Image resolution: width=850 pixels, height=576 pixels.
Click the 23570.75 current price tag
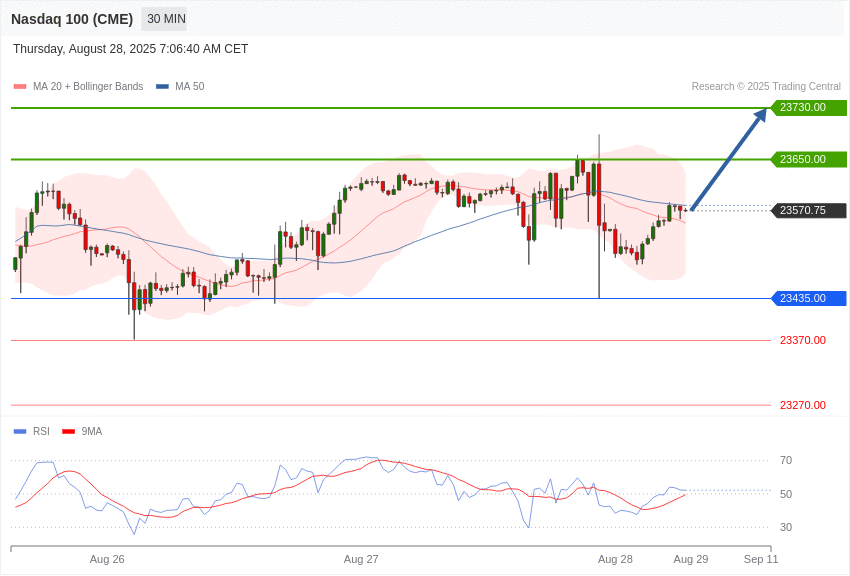[x=808, y=210]
